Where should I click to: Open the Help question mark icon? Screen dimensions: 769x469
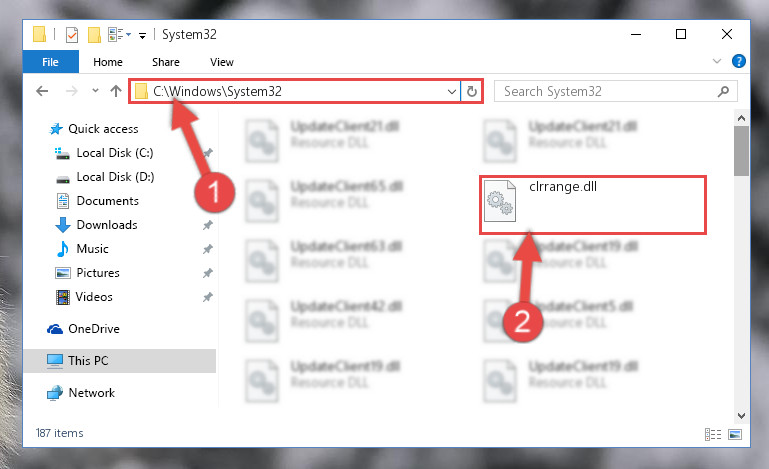pos(738,61)
